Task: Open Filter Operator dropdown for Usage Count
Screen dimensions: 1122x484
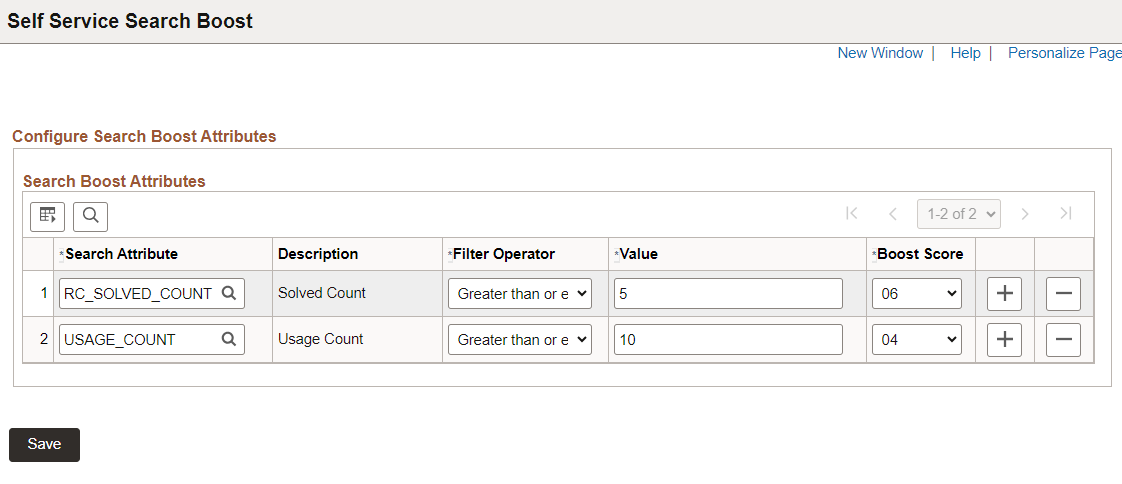Action: [x=520, y=339]
